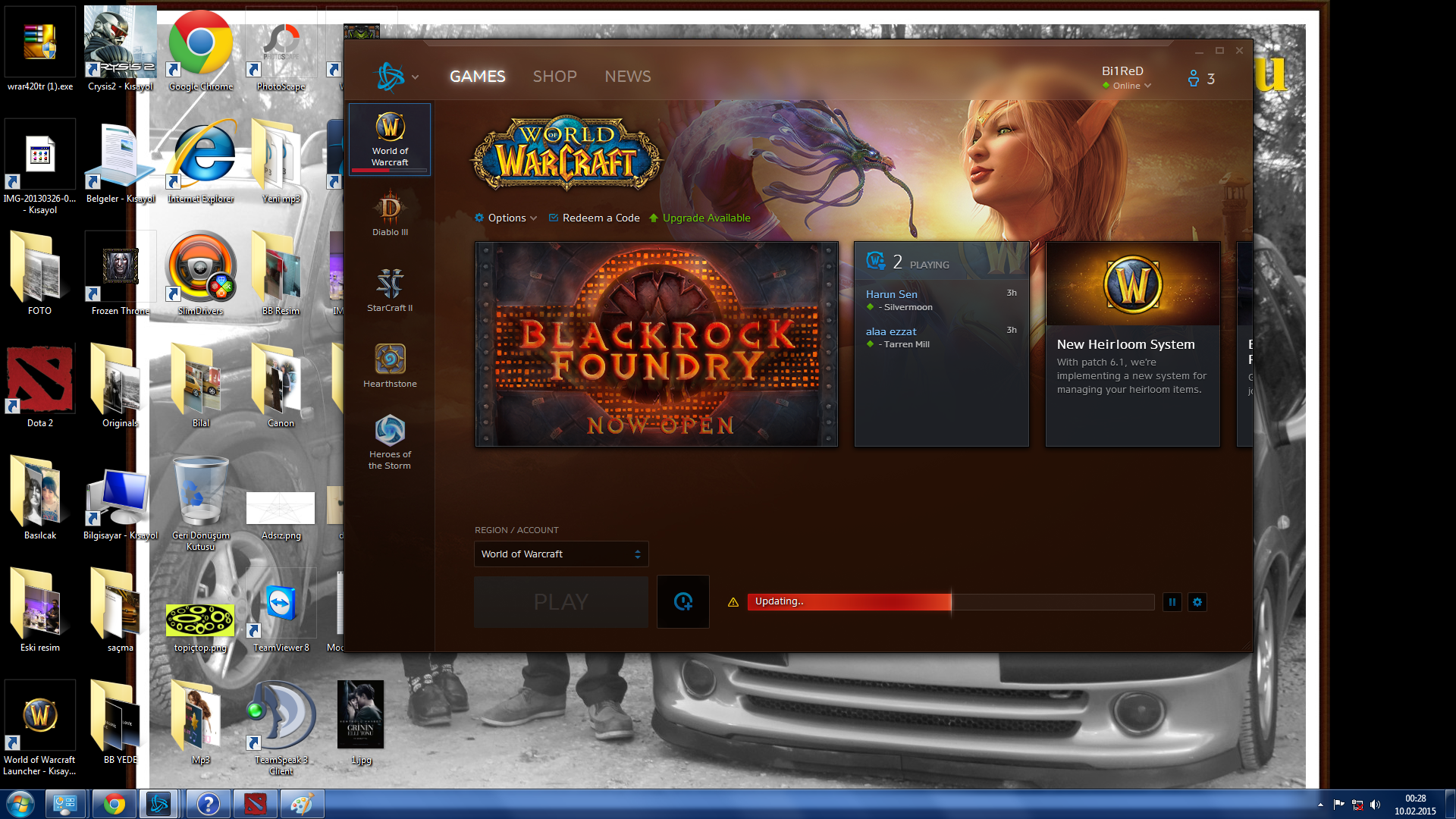The height and width of the screenshot is (819, 1456).
Task: Open SlimDrivers desktop shortcut
Action: click(x=201, y=275)
